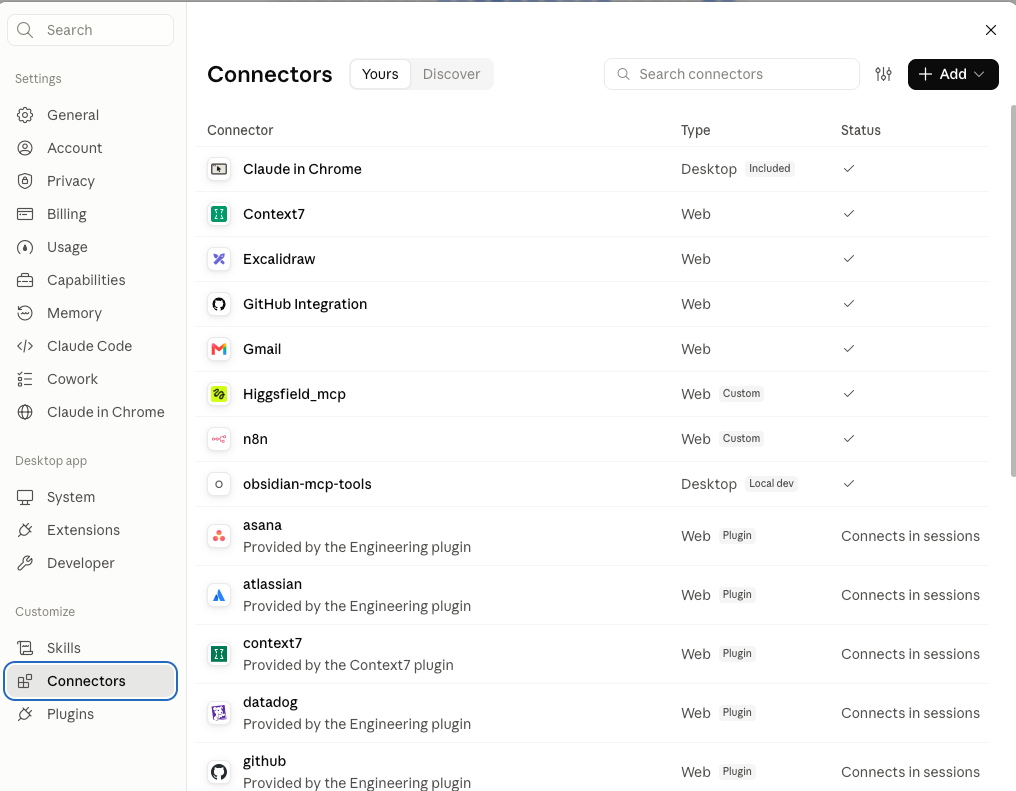Open the Usage settings page
Screen dimensions: 1016x791
coord(90,247)
